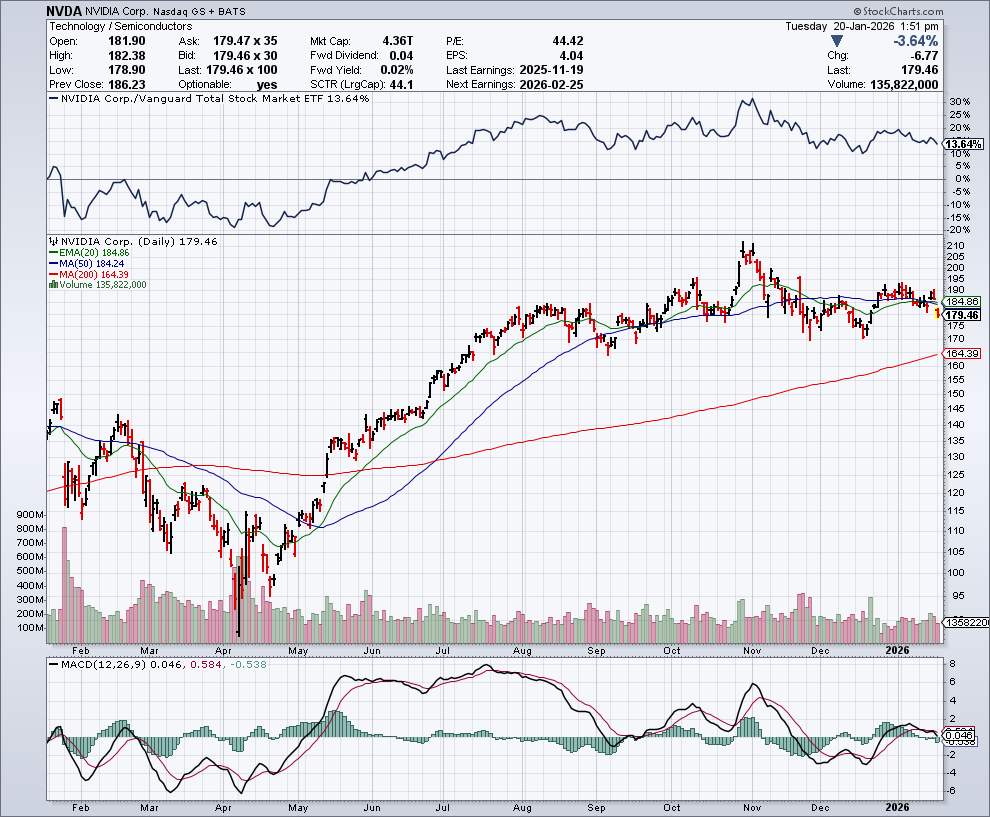Viewport: 990px width, 817px height.
Task: Select the Next Earnings date 2026-02-25
Action: coord(550,85)
